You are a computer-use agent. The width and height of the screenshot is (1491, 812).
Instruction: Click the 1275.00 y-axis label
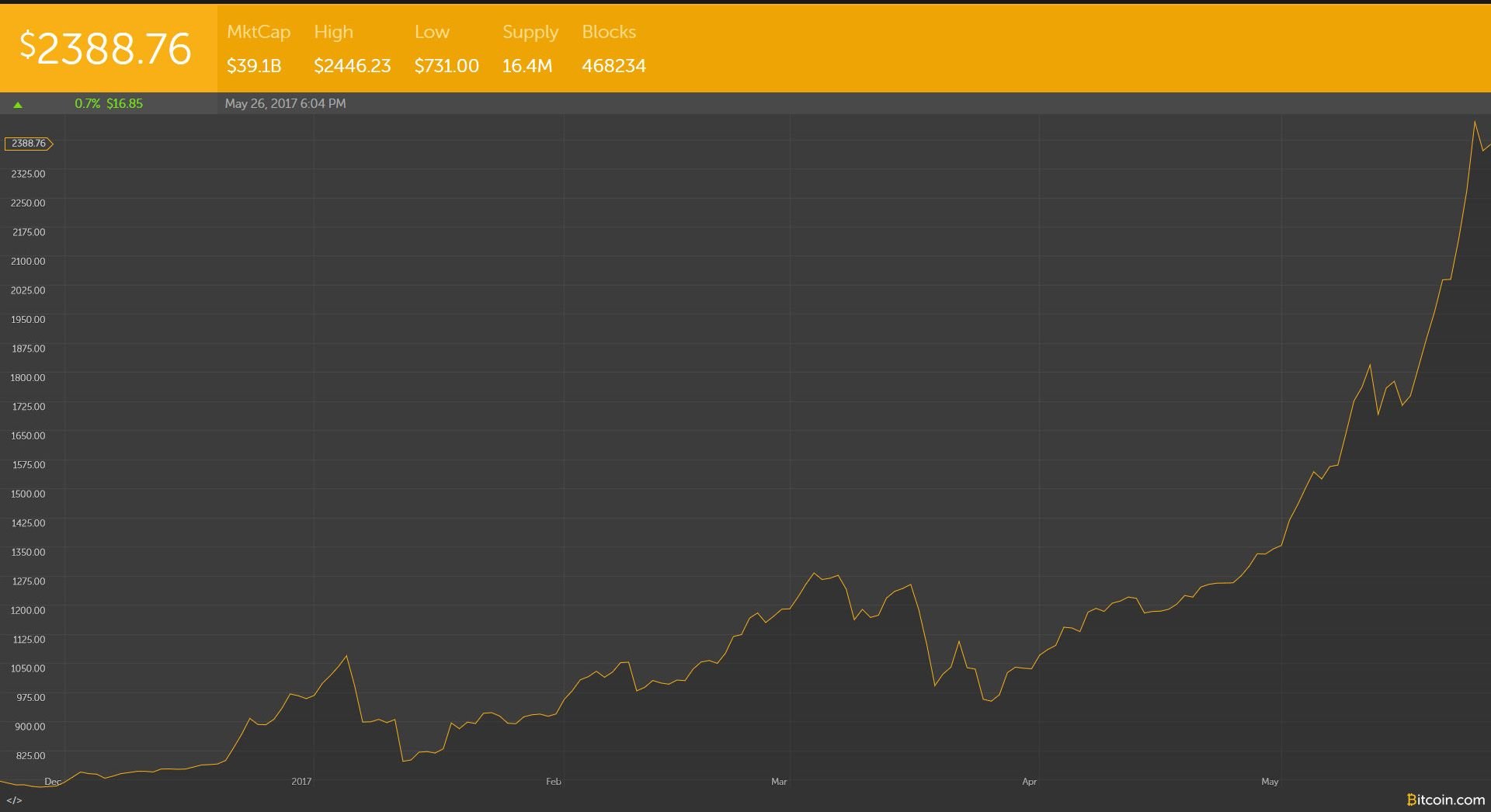click(x=29, y=581)
